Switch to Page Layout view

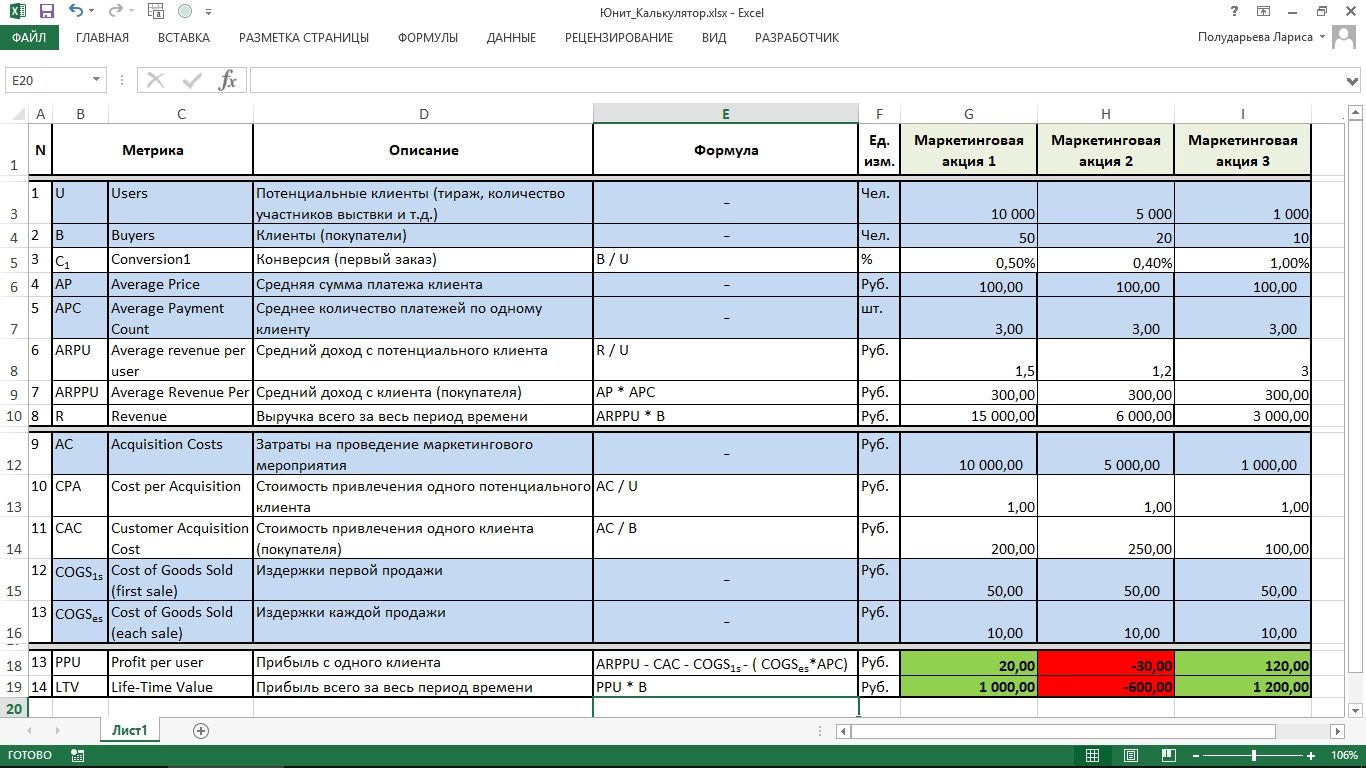pyautogui.click(x=1129, y=756)
